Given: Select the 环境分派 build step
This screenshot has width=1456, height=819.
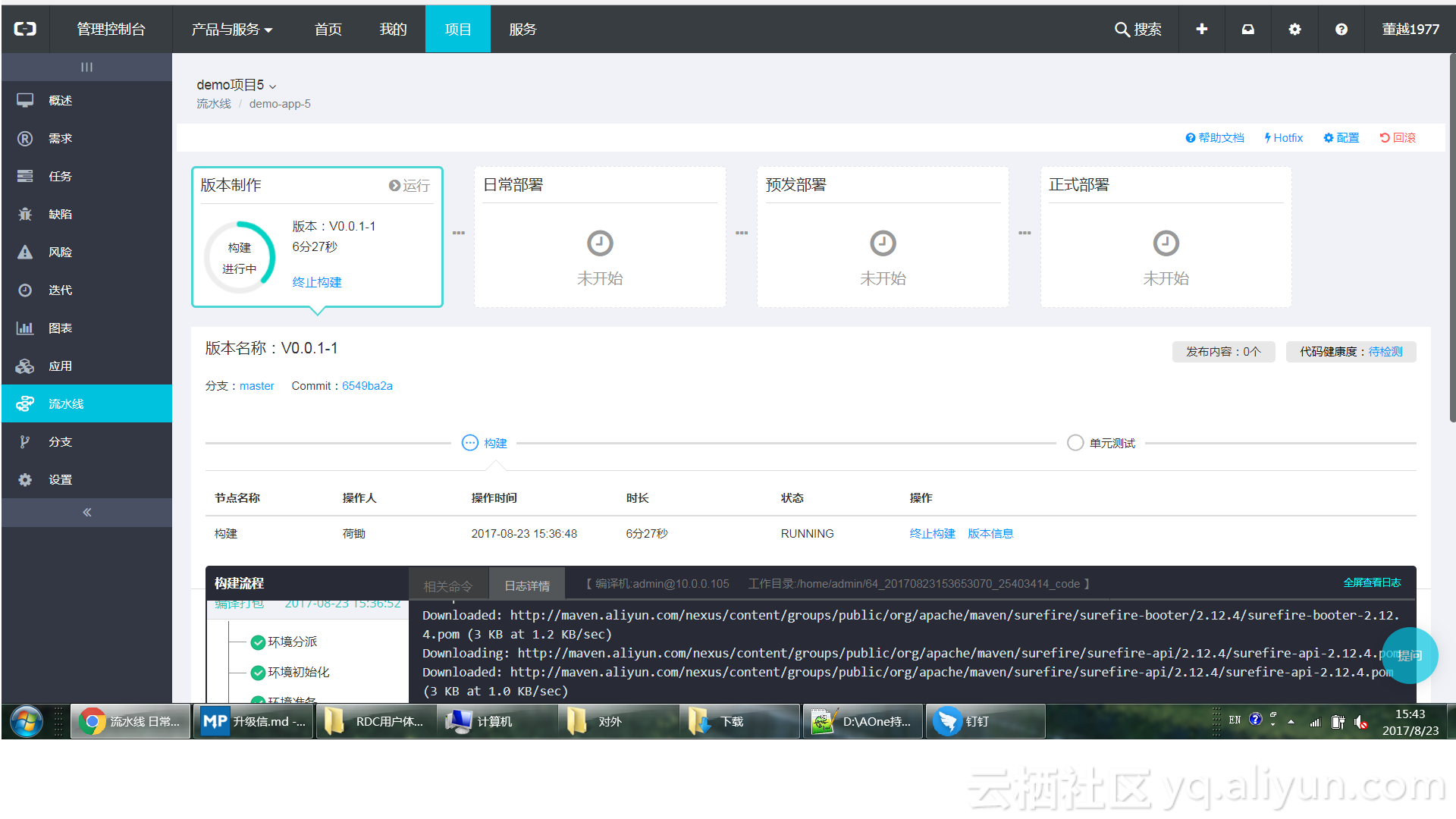Looking at the screenshot, I should 284,642.
